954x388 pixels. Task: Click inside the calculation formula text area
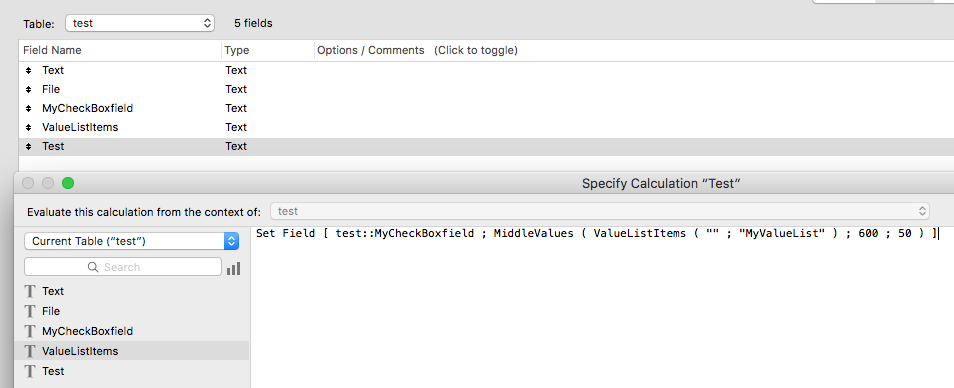click(x=602, y=307)
